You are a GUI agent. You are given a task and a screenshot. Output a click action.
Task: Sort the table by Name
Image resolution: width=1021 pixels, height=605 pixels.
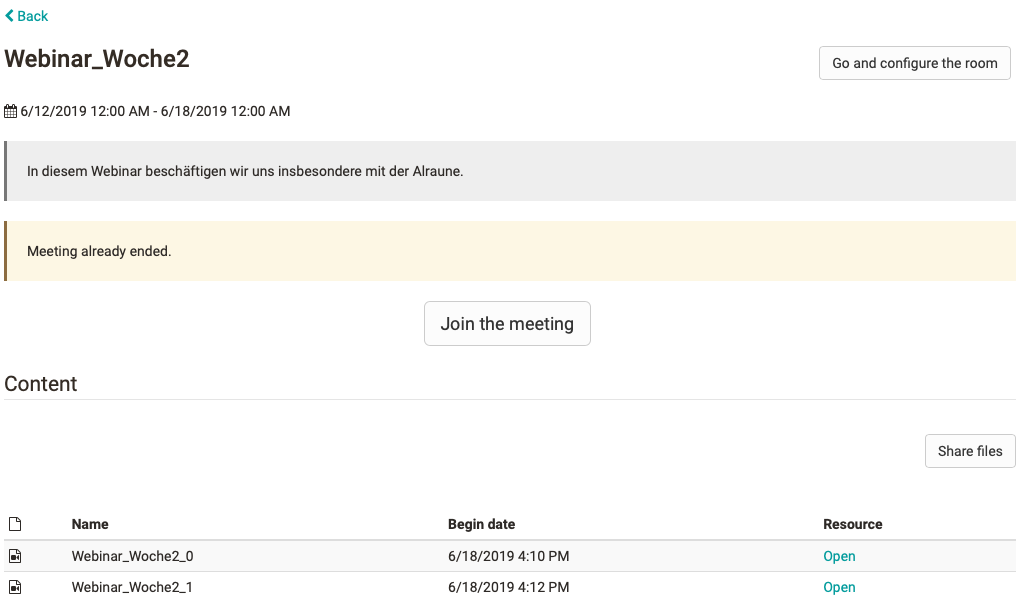(x=89, y=523)
